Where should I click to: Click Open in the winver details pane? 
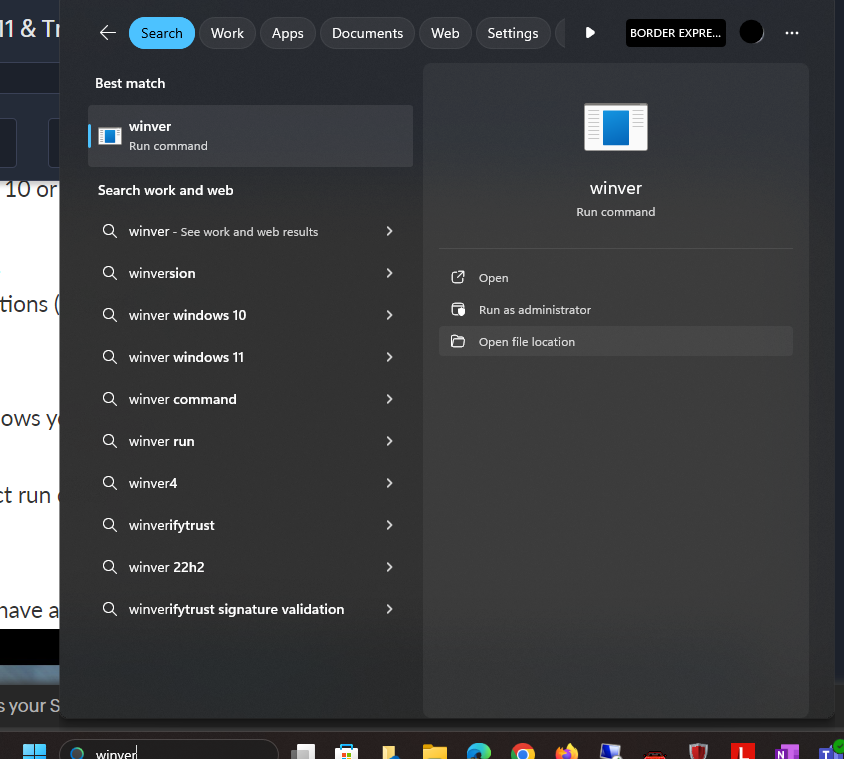[x=616, y=277]
